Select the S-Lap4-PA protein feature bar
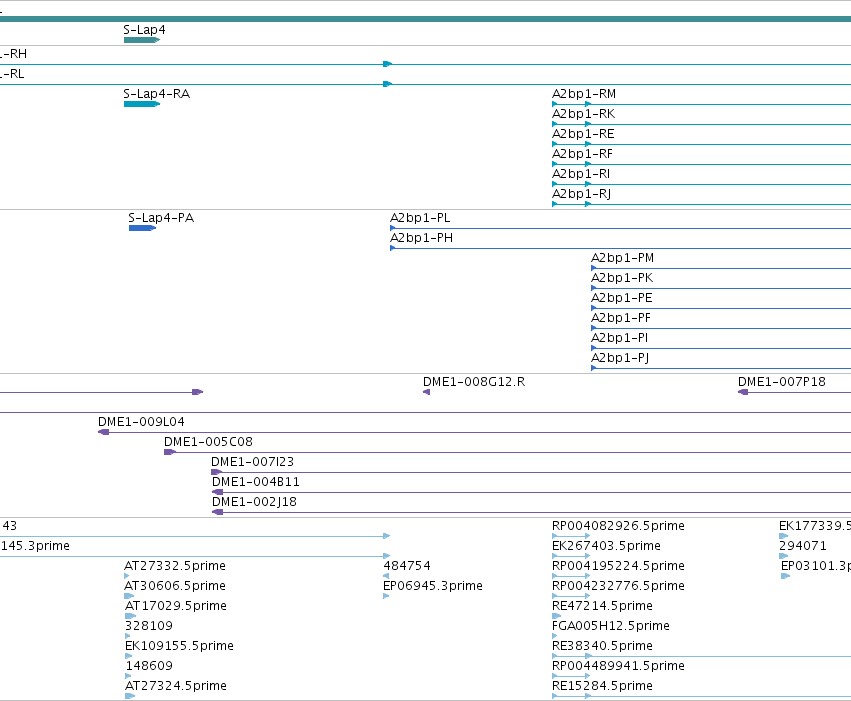 (142, 228)
